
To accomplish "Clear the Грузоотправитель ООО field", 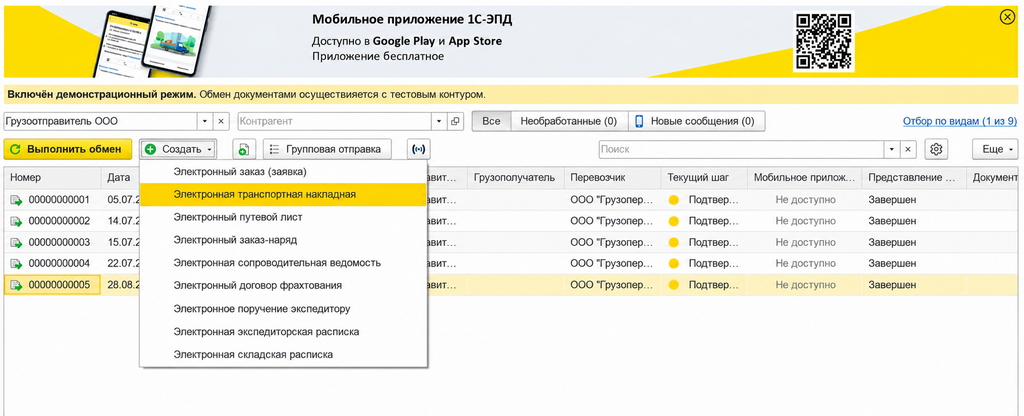I will pyautogui.click(x=221, y=121).
